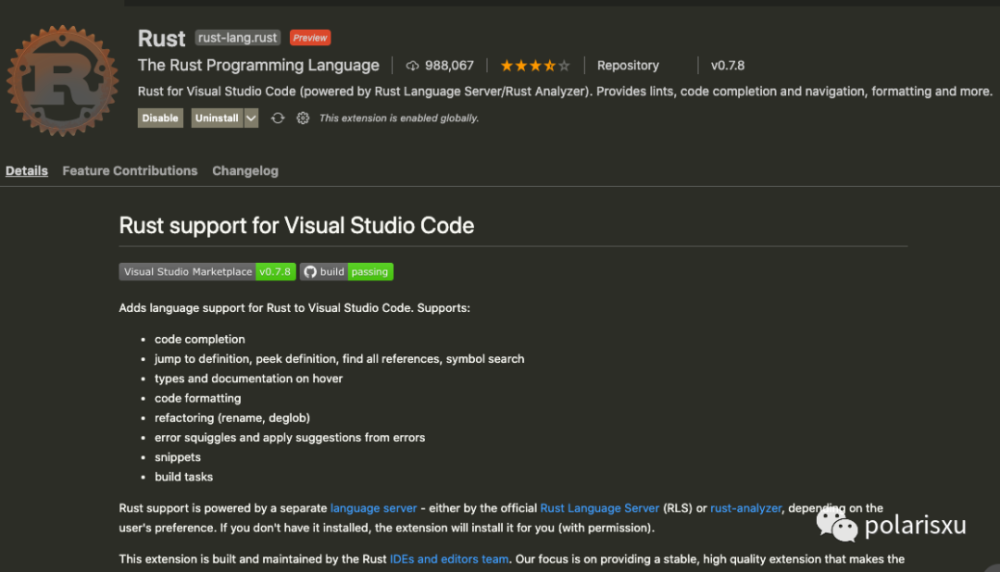This screenshot has width=1000, height=572.
Task: Click the Rust gear logo icon
Action: 62,81
